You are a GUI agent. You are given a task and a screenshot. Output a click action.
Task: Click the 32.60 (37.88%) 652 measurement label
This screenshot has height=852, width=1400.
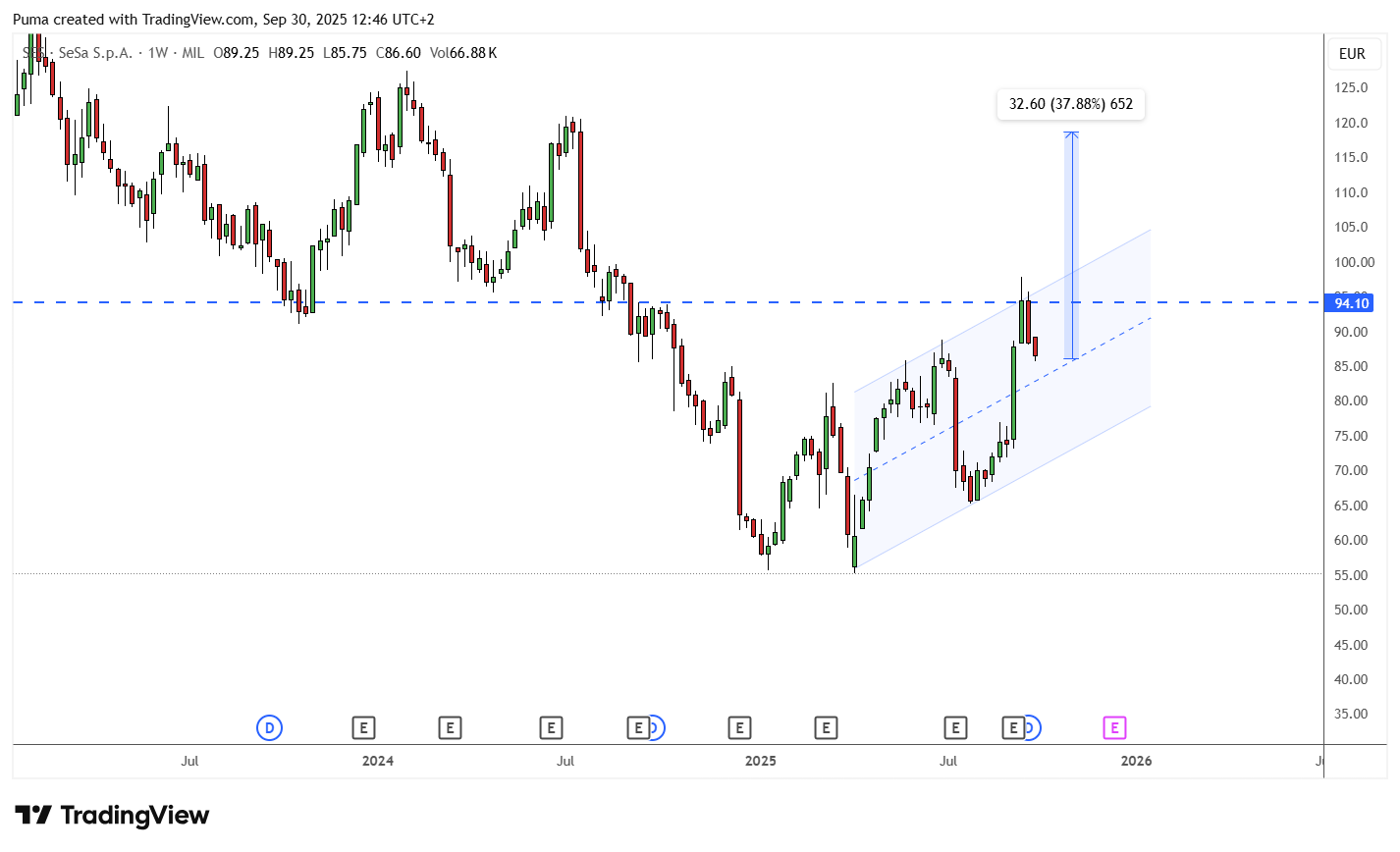click(x=1071, y=104)
